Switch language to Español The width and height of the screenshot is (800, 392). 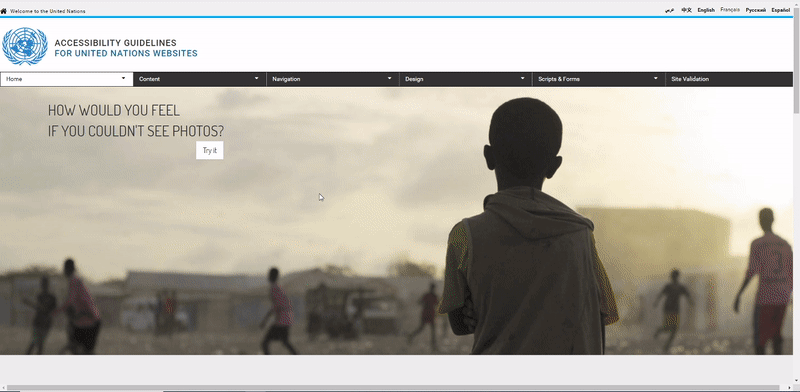[781, 10]
